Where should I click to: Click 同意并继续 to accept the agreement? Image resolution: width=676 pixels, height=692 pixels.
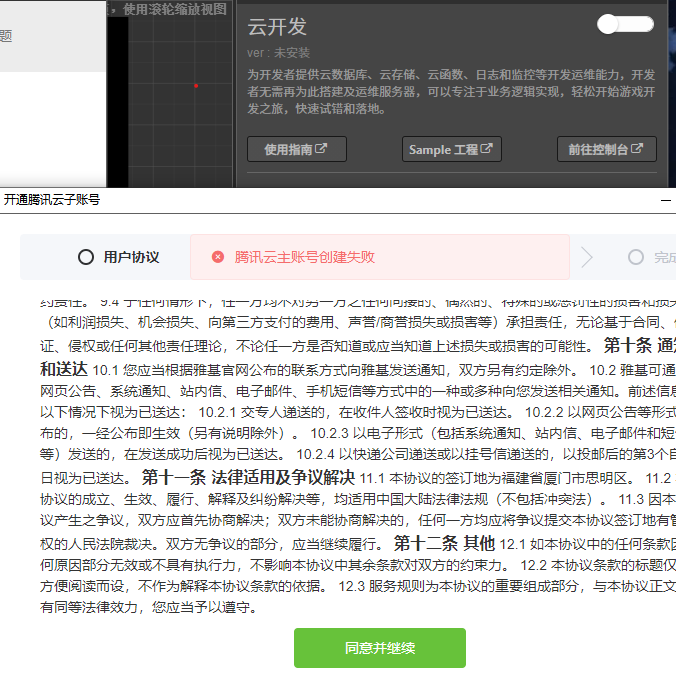(x=380, y=648)
